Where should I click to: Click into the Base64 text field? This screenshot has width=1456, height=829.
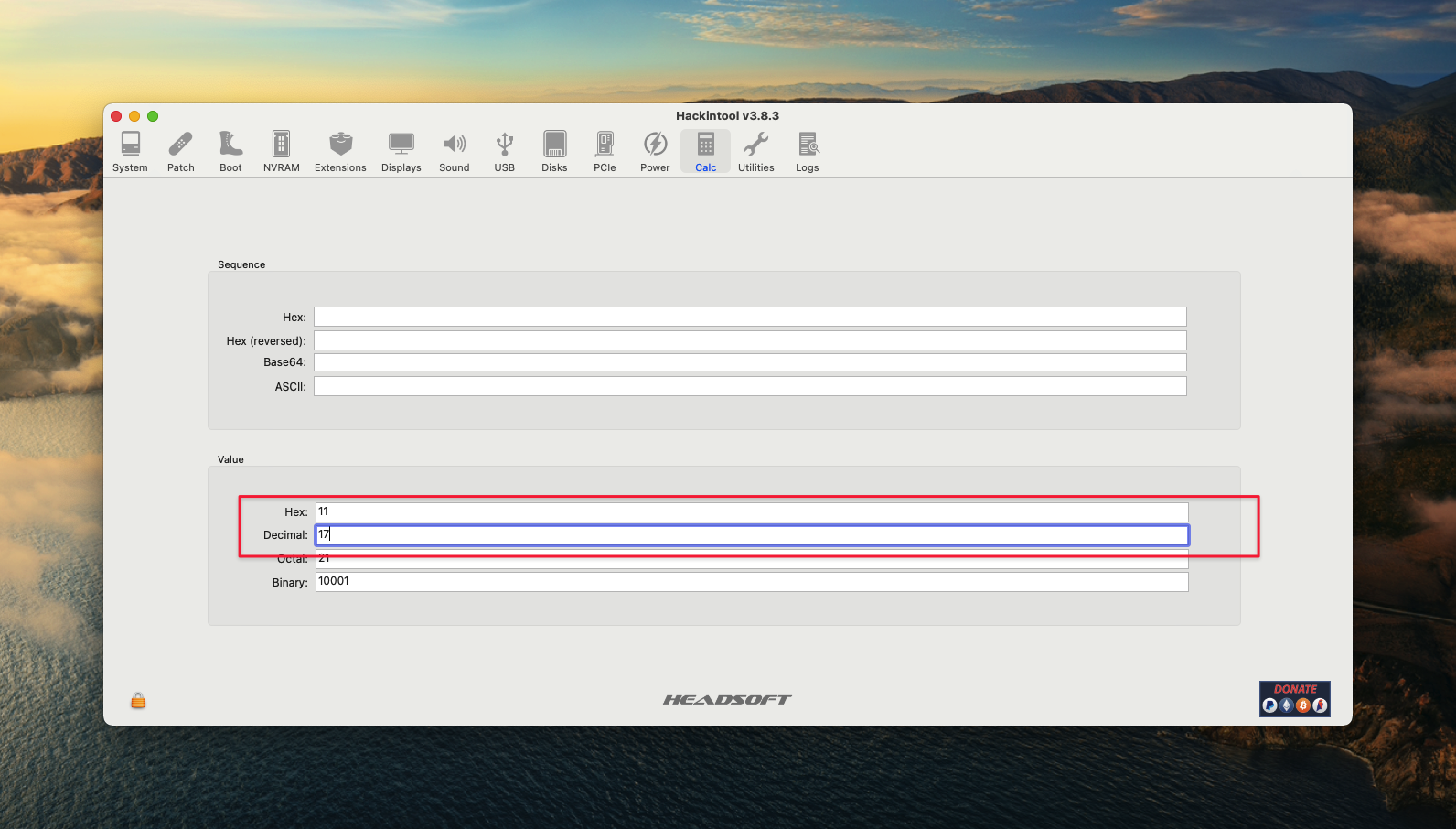(x=750, y=362)
